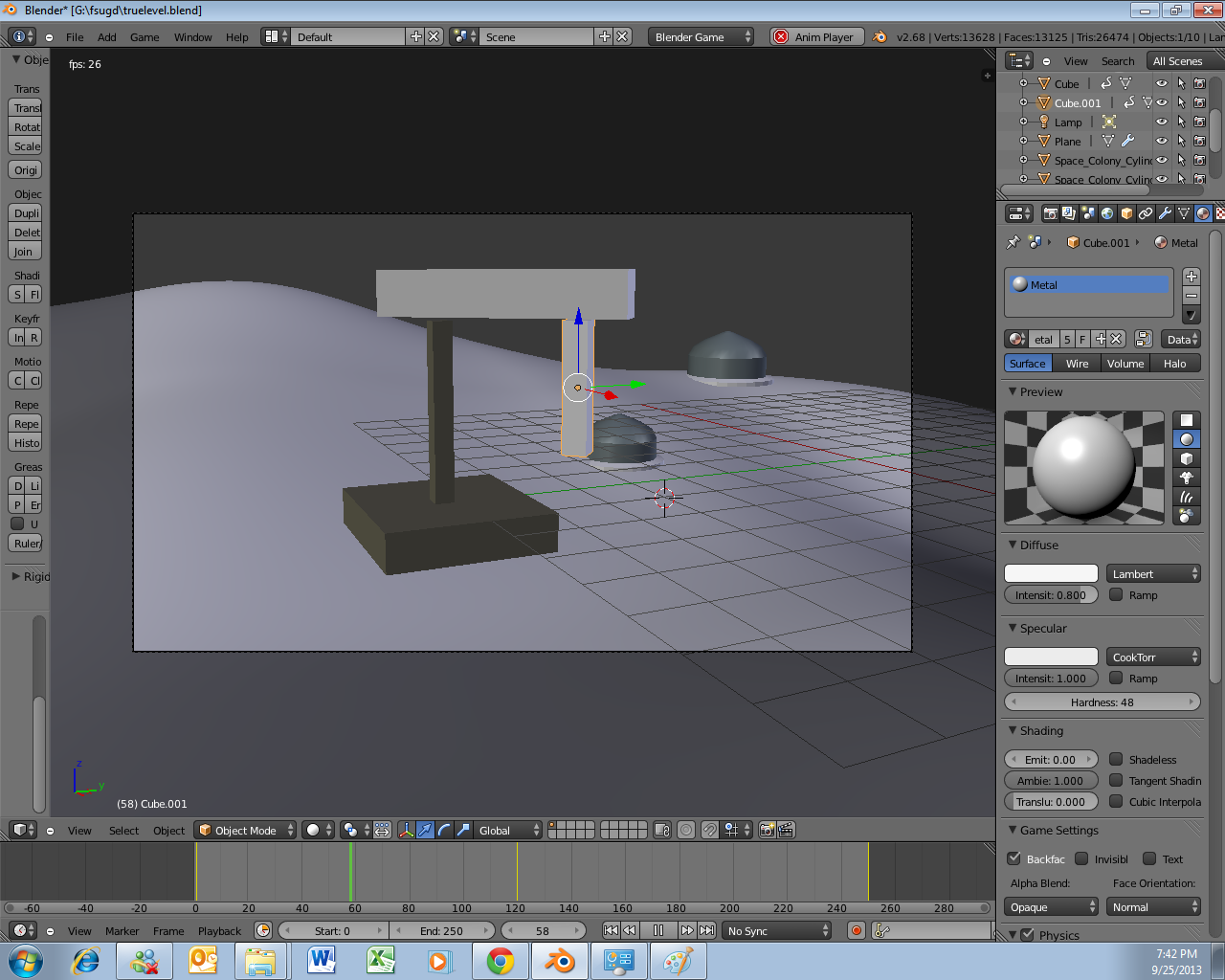Viewport: 1225px width, 980px height.
Task: Open the Material properties tab (sphere icon)
Action: [1203, 213]
